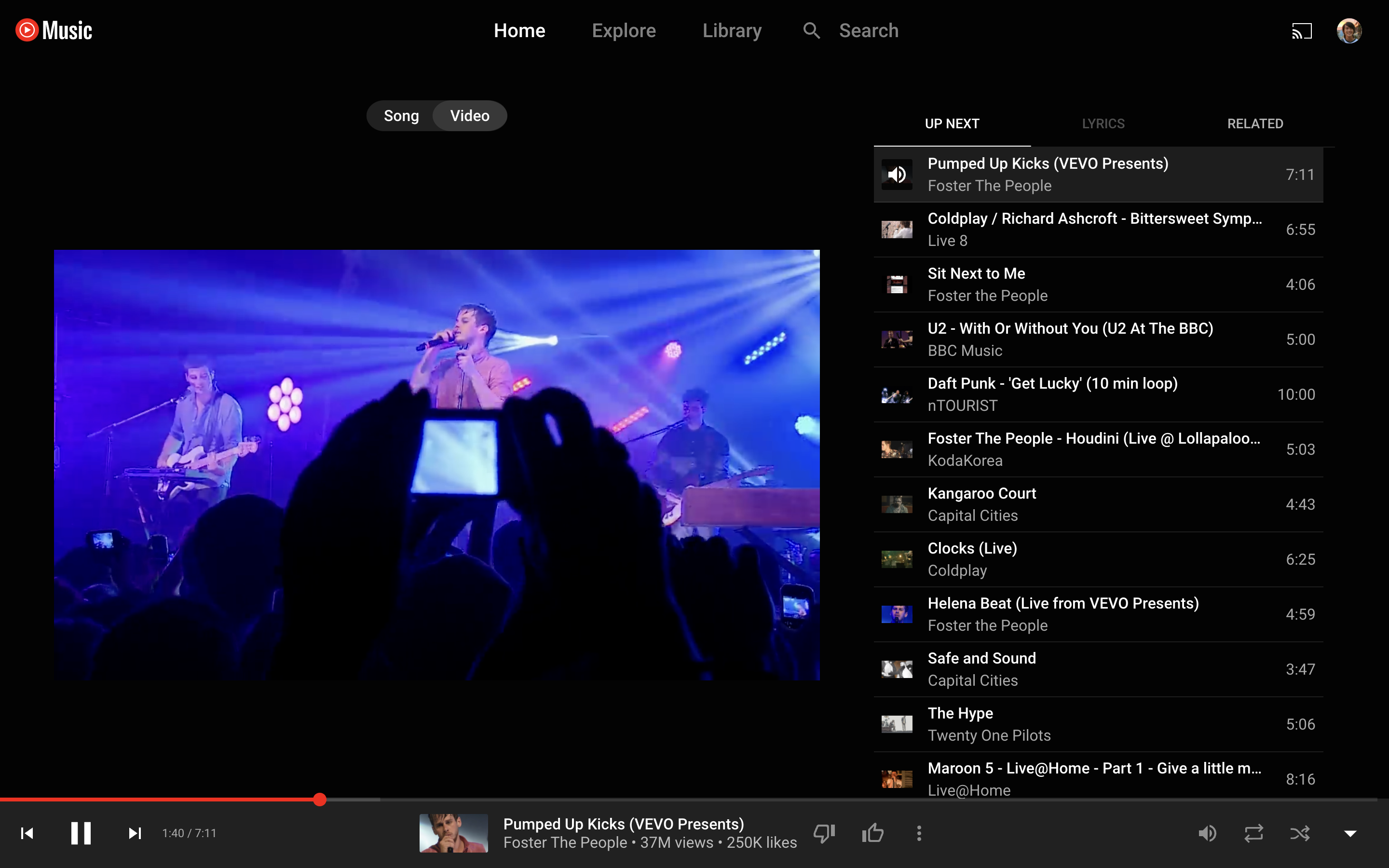Click the search magnifier icon
Image resolution: width=1389 pixels, height=868 pixels.
click(811, 31)
